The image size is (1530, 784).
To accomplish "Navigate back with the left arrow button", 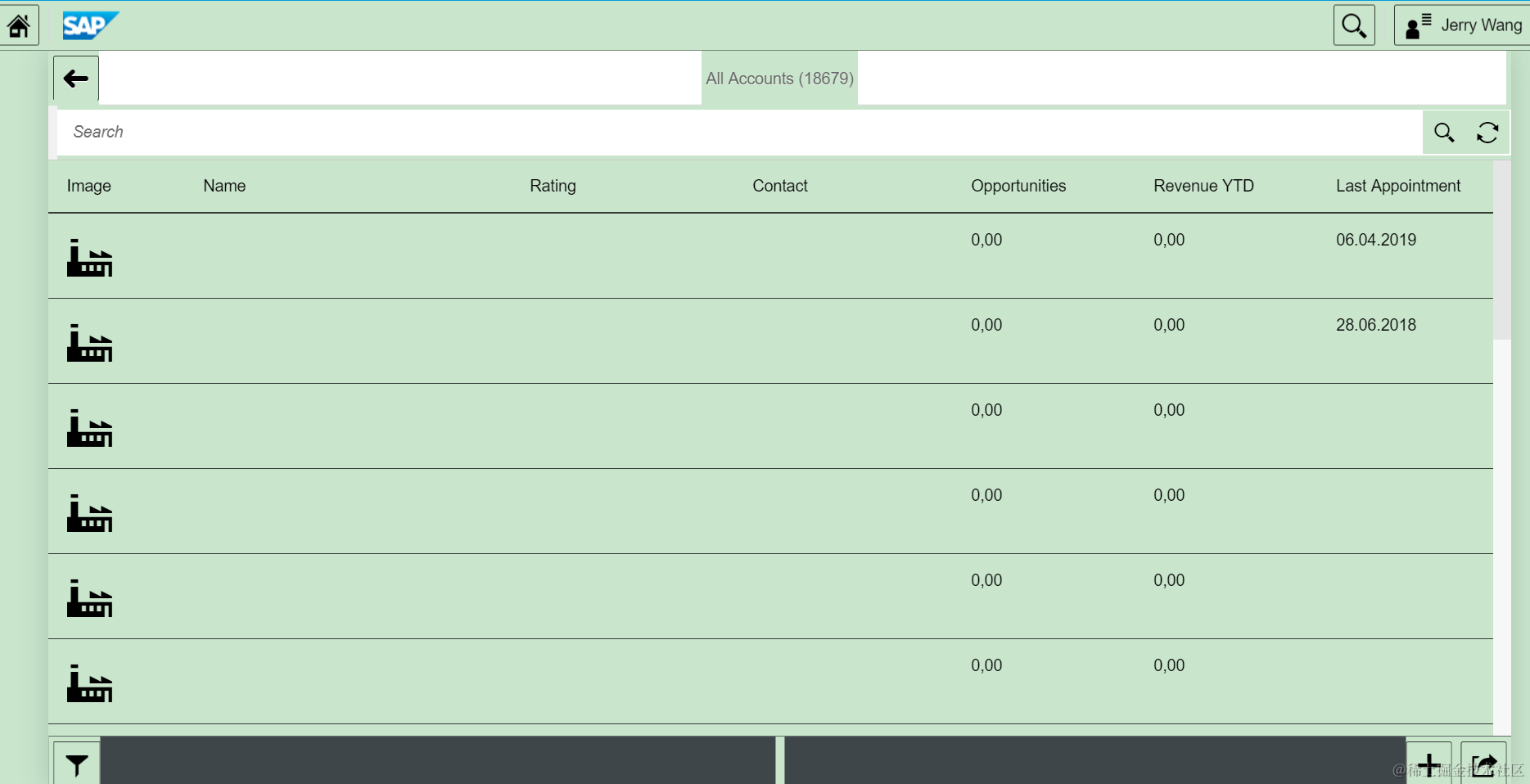I will (x=76, y=79).
